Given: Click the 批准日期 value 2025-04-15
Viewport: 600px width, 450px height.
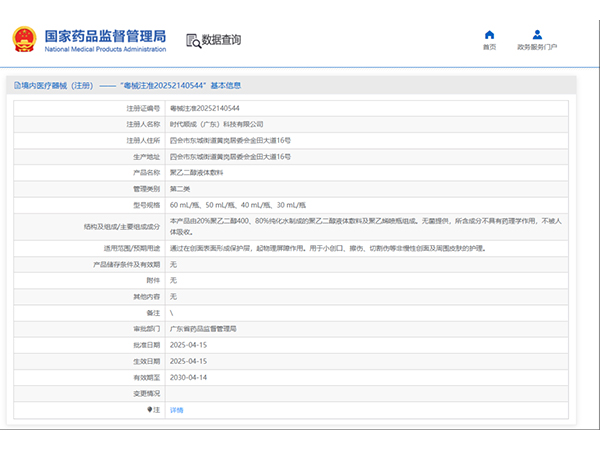Looking at the screenshot, I should click(x=188, y=345).
